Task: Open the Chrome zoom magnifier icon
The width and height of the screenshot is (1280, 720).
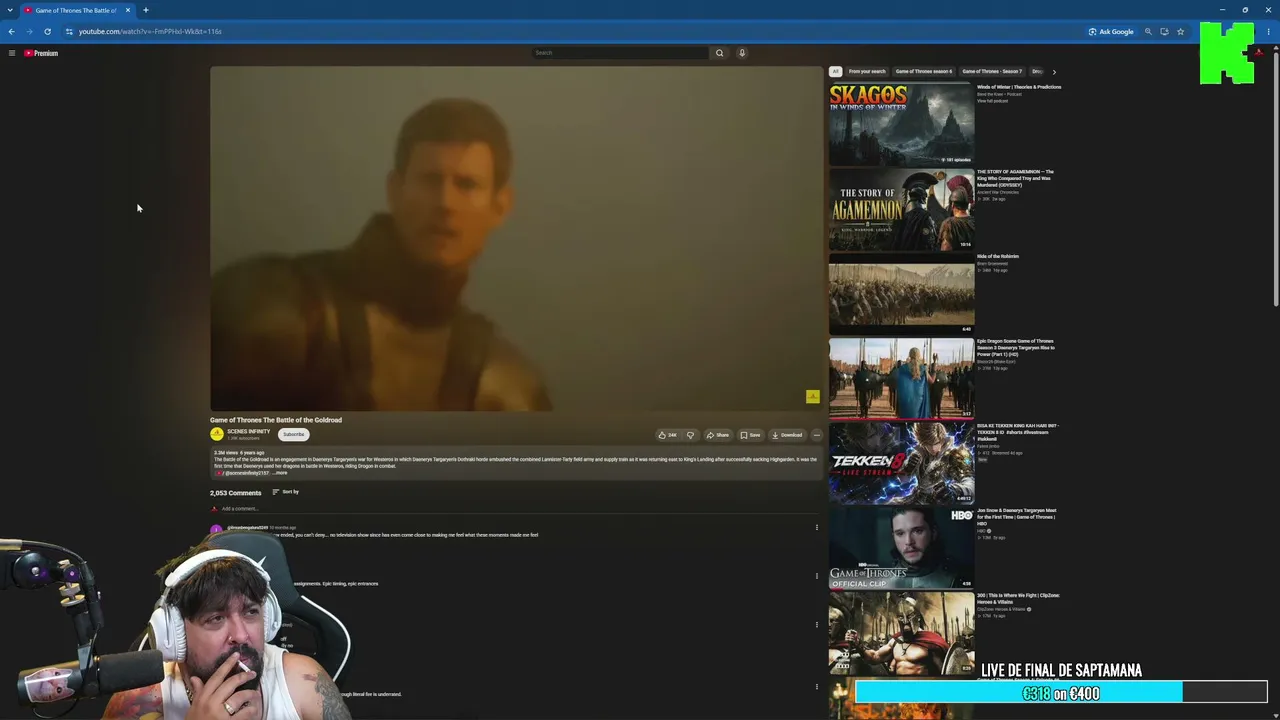Action: click(x=1148, y=31)
